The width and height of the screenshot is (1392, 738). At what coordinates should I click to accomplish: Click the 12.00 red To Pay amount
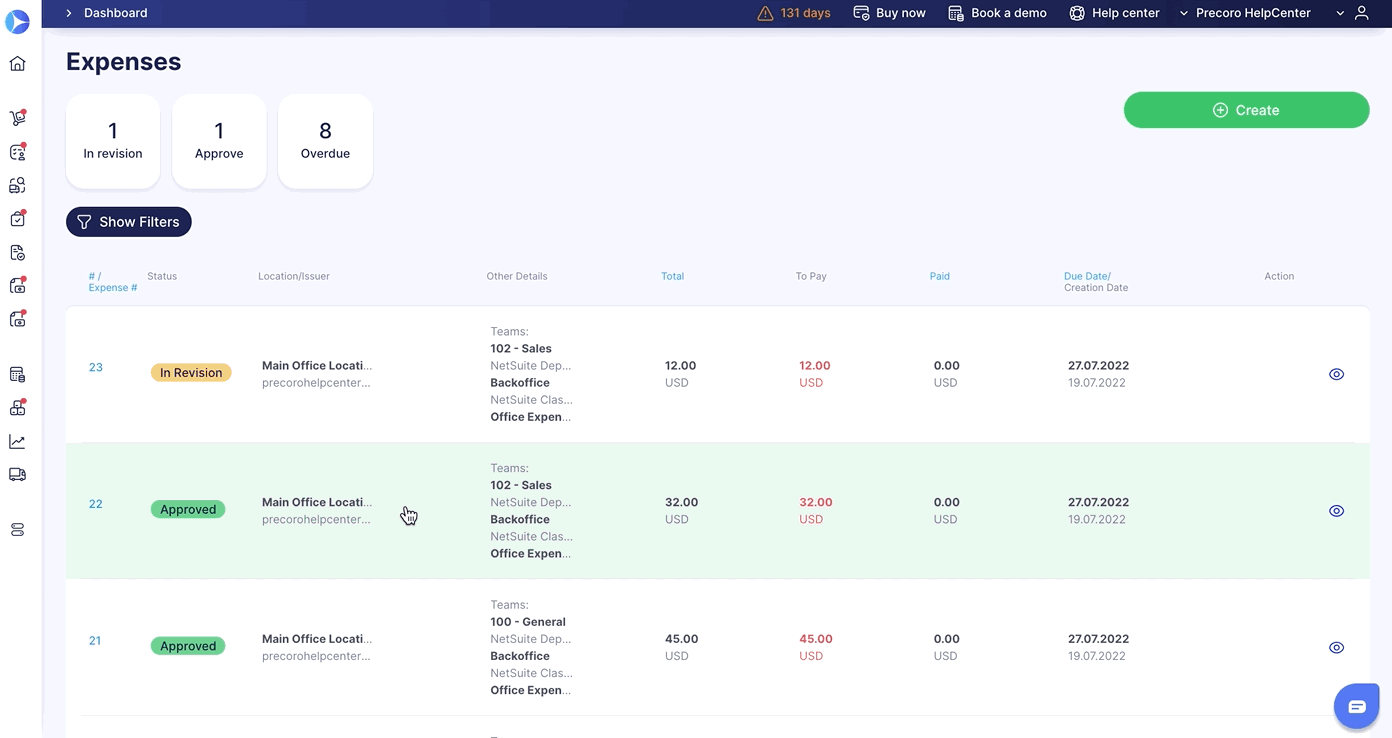pyautogui.click(x=815, y=366)
